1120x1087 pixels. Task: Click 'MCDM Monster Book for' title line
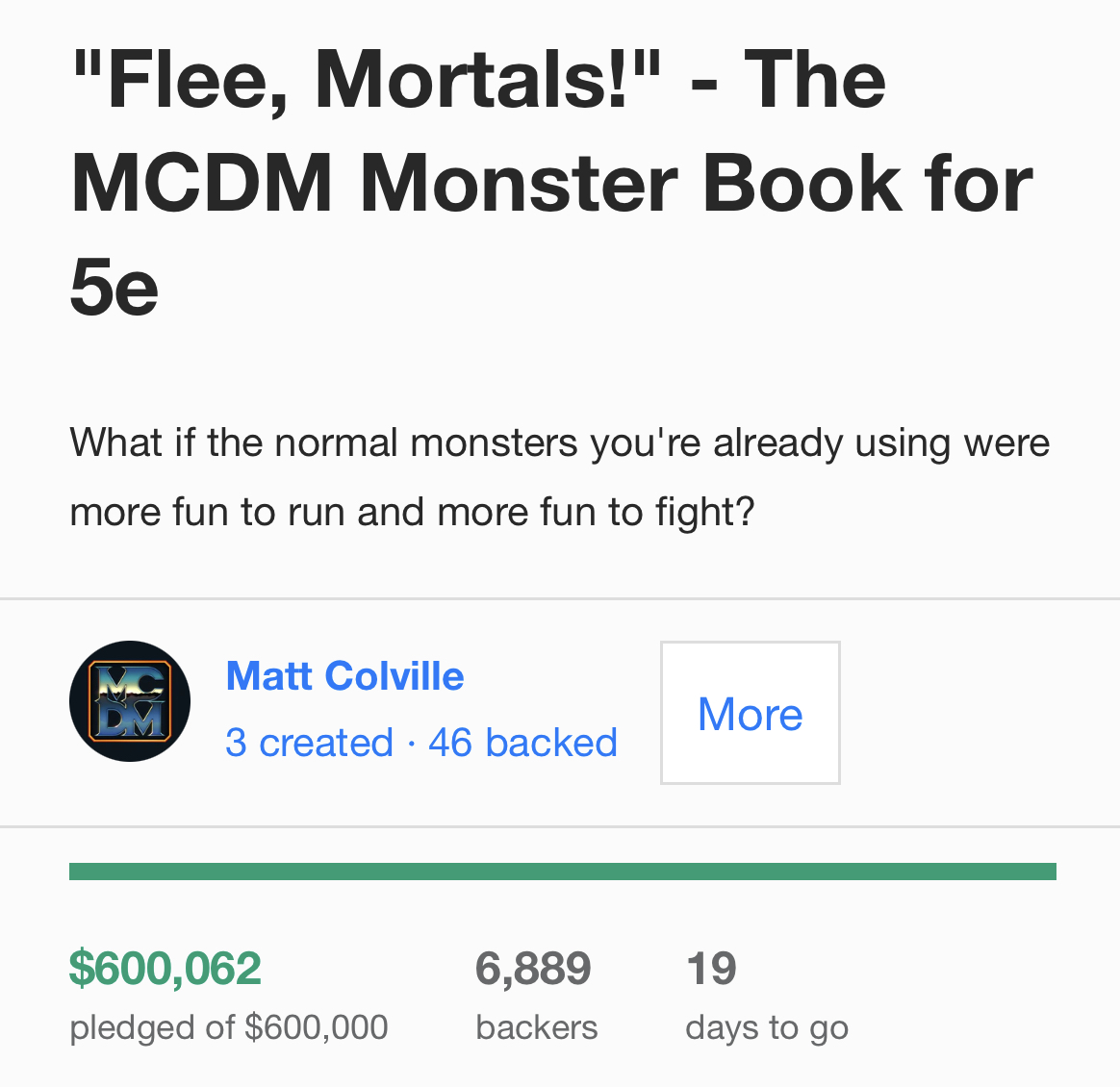[551, 185]
